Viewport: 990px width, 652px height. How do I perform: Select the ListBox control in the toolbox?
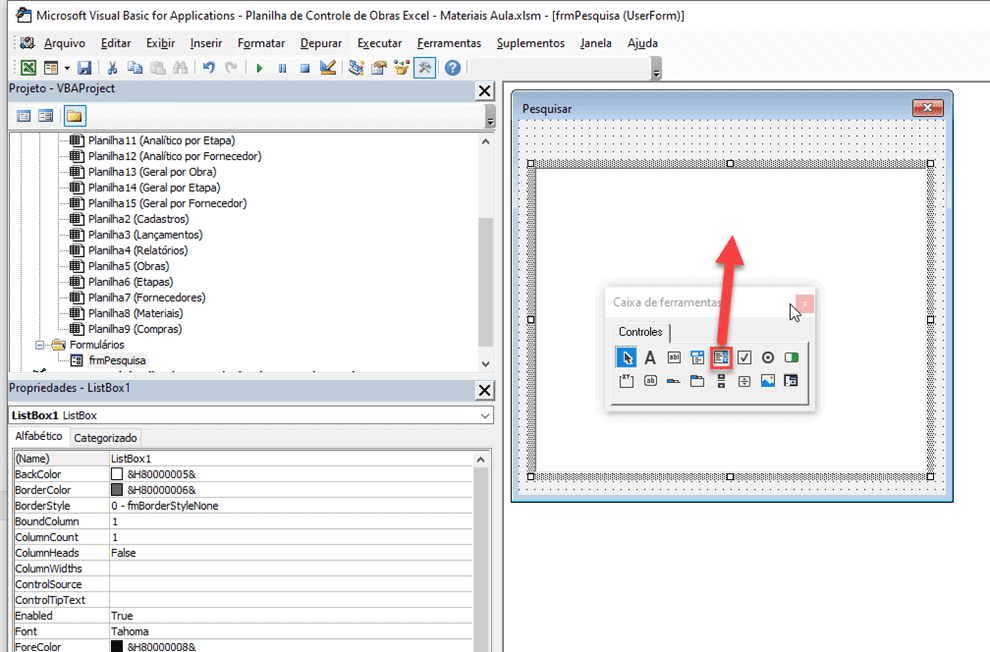tap(721, 357)
